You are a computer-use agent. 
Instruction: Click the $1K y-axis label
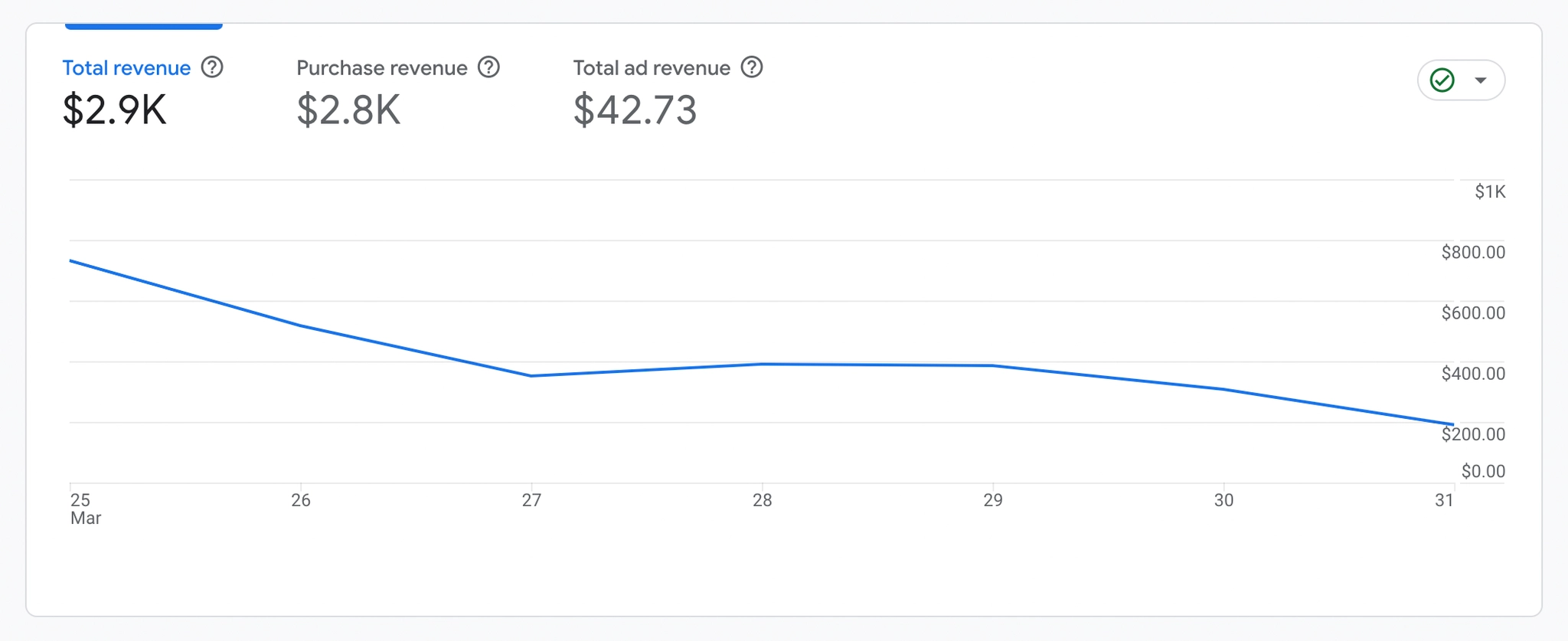coord(1489,191)
